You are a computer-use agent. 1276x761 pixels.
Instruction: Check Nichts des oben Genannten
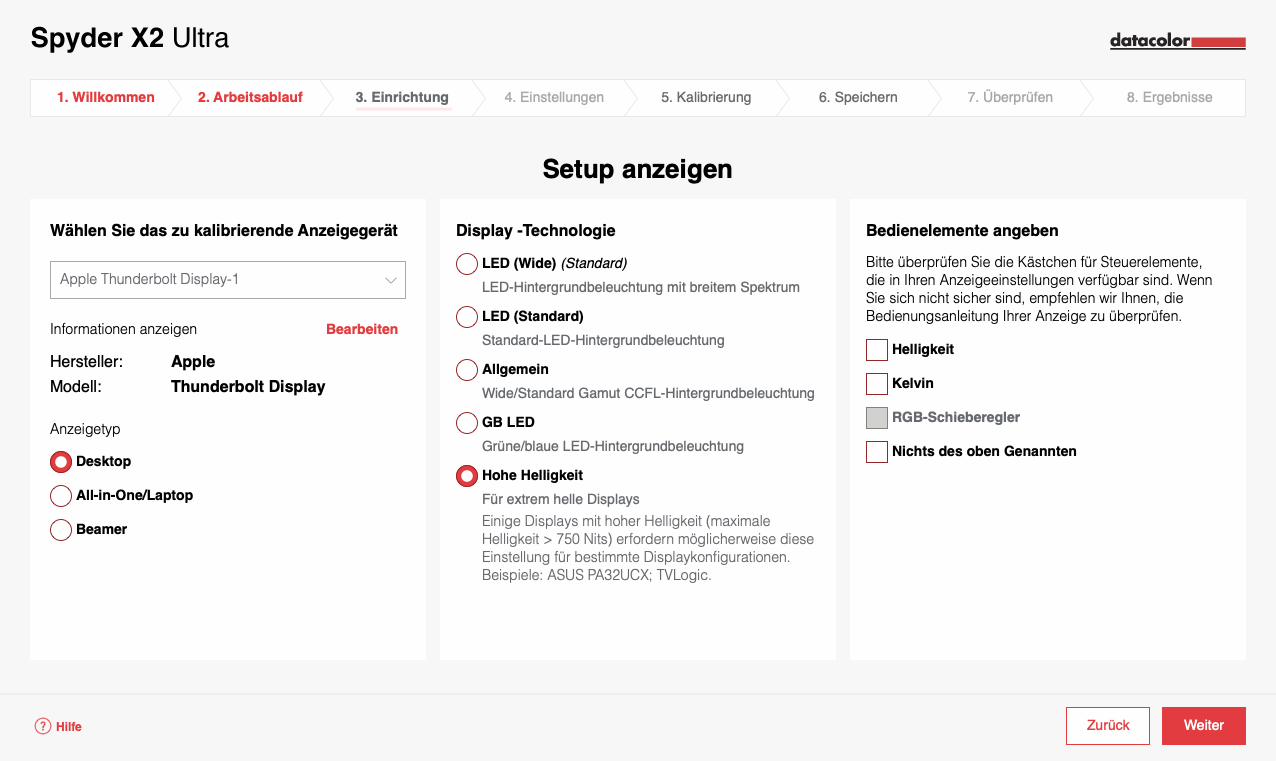pyautogui.click(x=877, y=452)
